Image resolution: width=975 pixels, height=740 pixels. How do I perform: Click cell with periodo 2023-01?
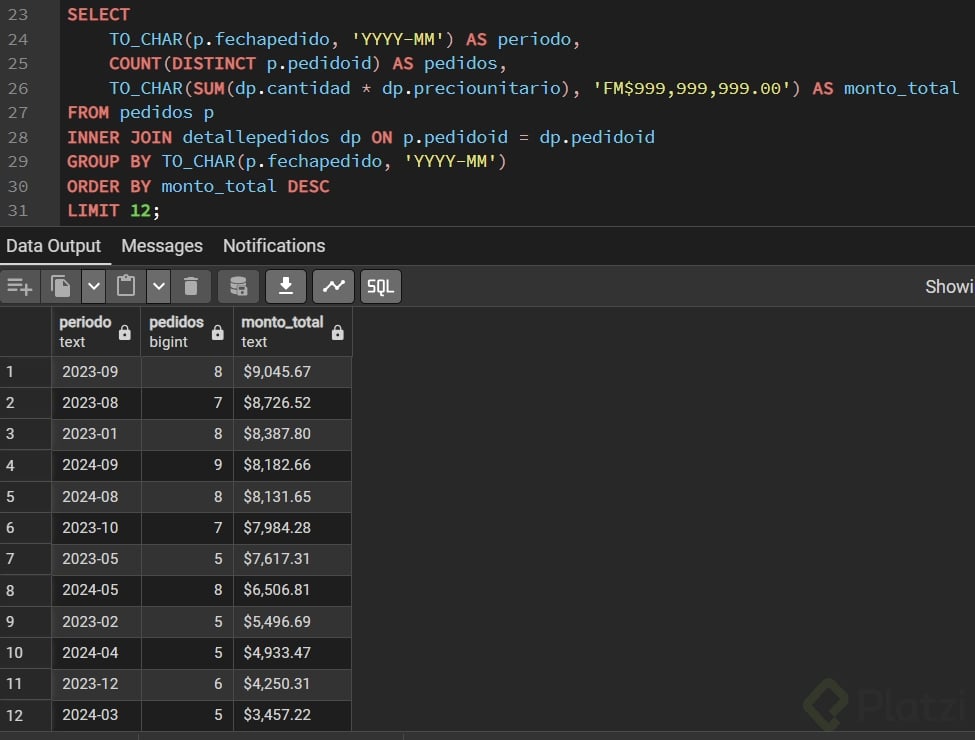pos(96,434)
